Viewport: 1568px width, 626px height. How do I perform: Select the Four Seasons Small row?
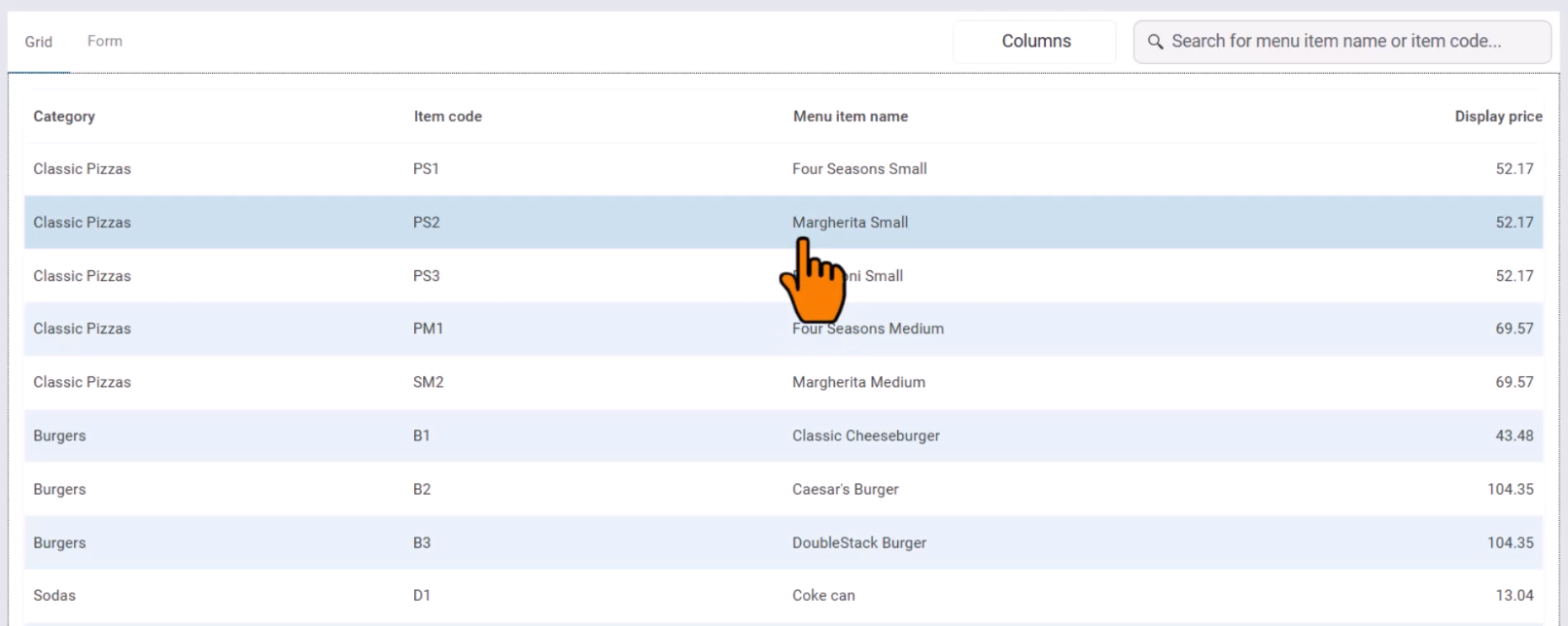(859, 169)
